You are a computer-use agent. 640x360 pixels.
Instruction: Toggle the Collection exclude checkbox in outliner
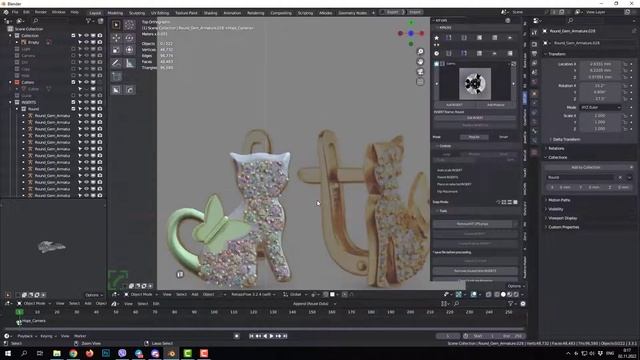click(x=73, y=36)
